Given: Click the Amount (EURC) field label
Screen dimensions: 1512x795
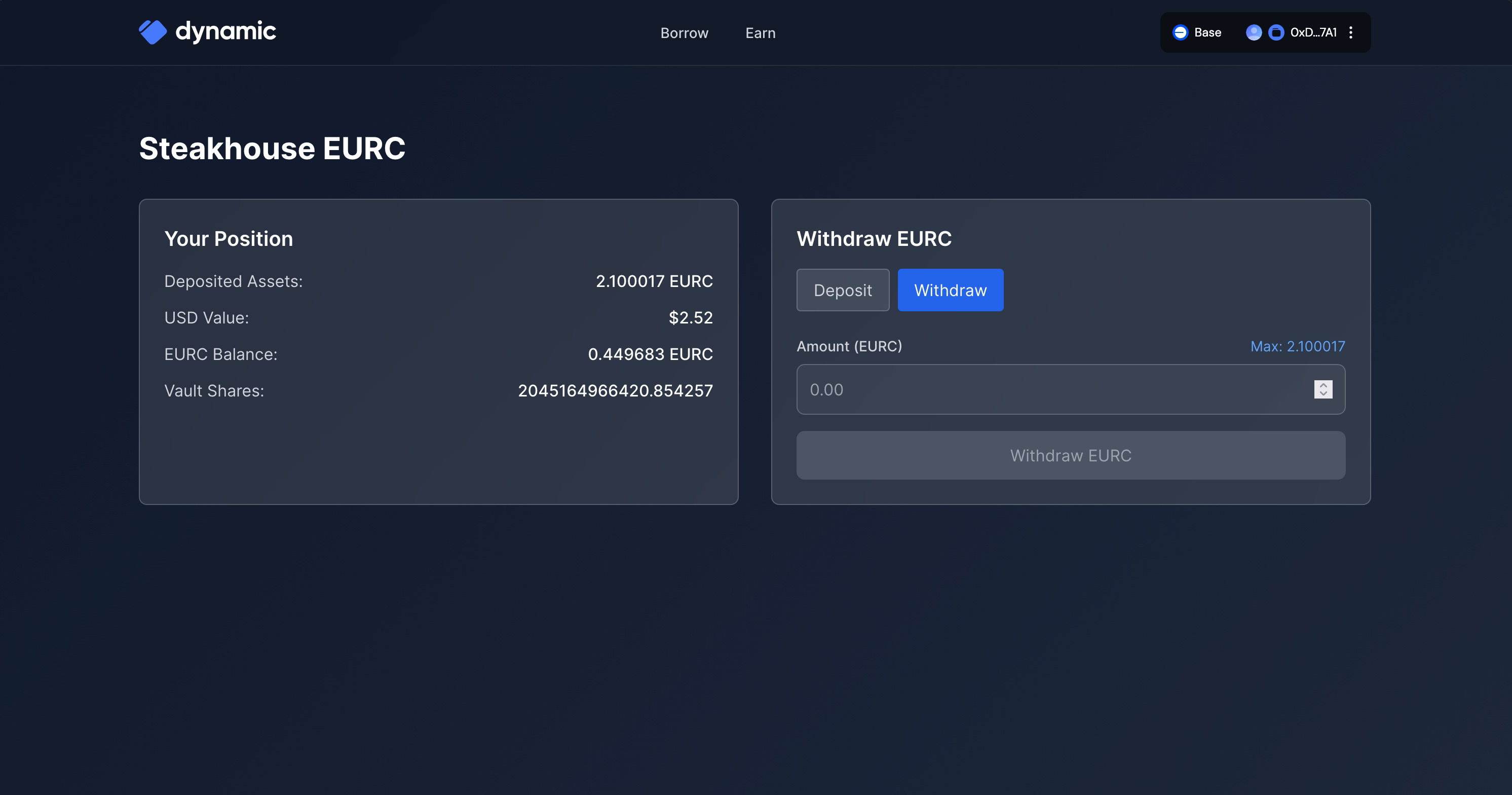Looking at the screenshot, I should (849, 346).
